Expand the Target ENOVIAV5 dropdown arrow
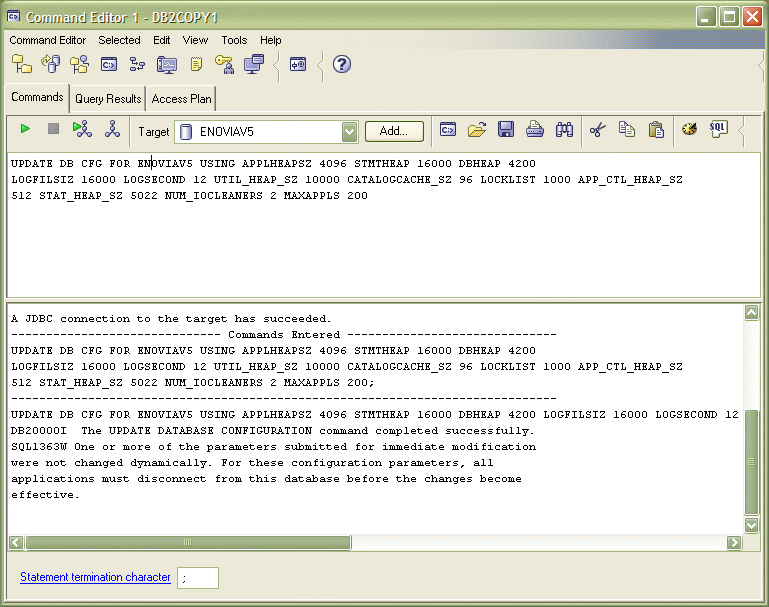This screenshot has height=607, width=769. point(349,131)
